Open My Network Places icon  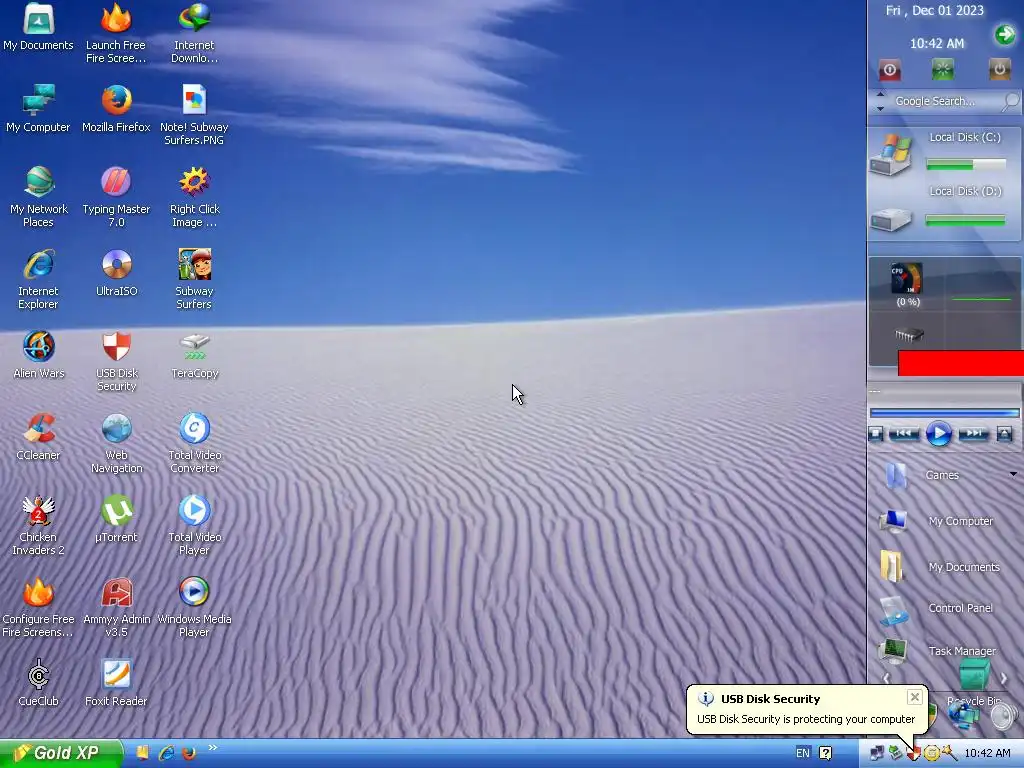[39, 197]
